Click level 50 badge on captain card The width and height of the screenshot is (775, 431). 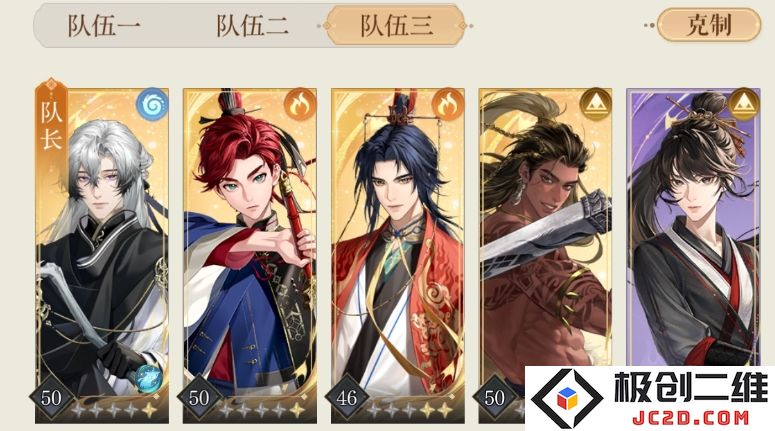[51, 397]
